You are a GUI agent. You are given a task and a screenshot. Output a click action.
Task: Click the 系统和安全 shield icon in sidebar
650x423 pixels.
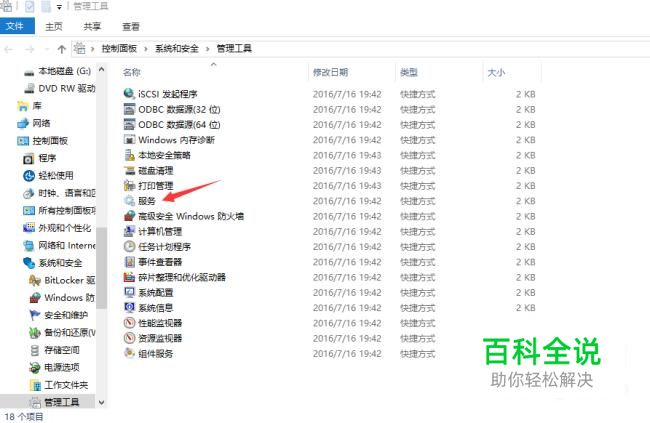point(29,263)
